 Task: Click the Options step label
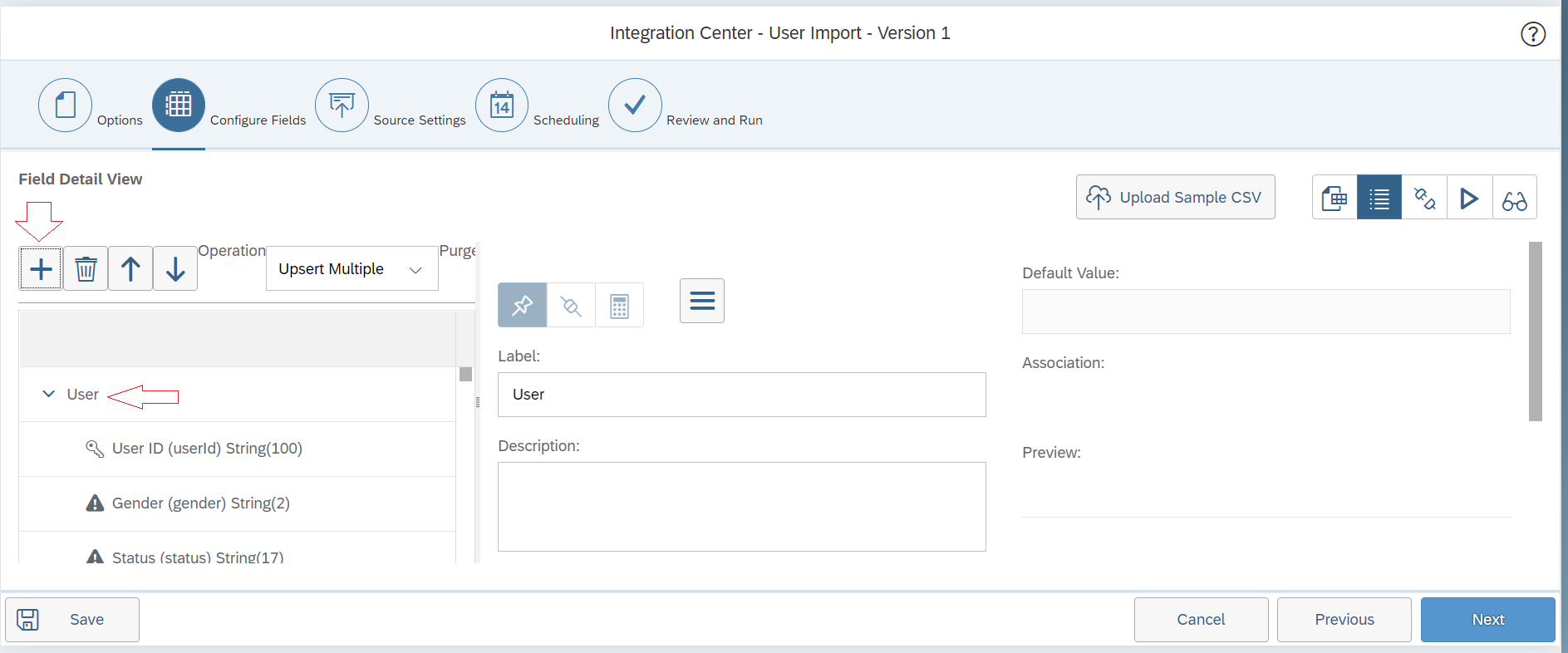click(x=120, y=120)
